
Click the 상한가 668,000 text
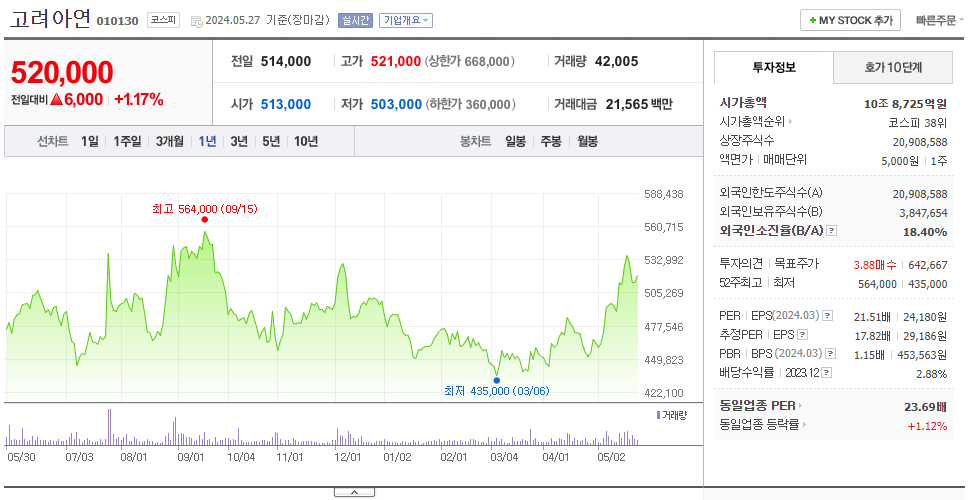(x=470, y=61)
